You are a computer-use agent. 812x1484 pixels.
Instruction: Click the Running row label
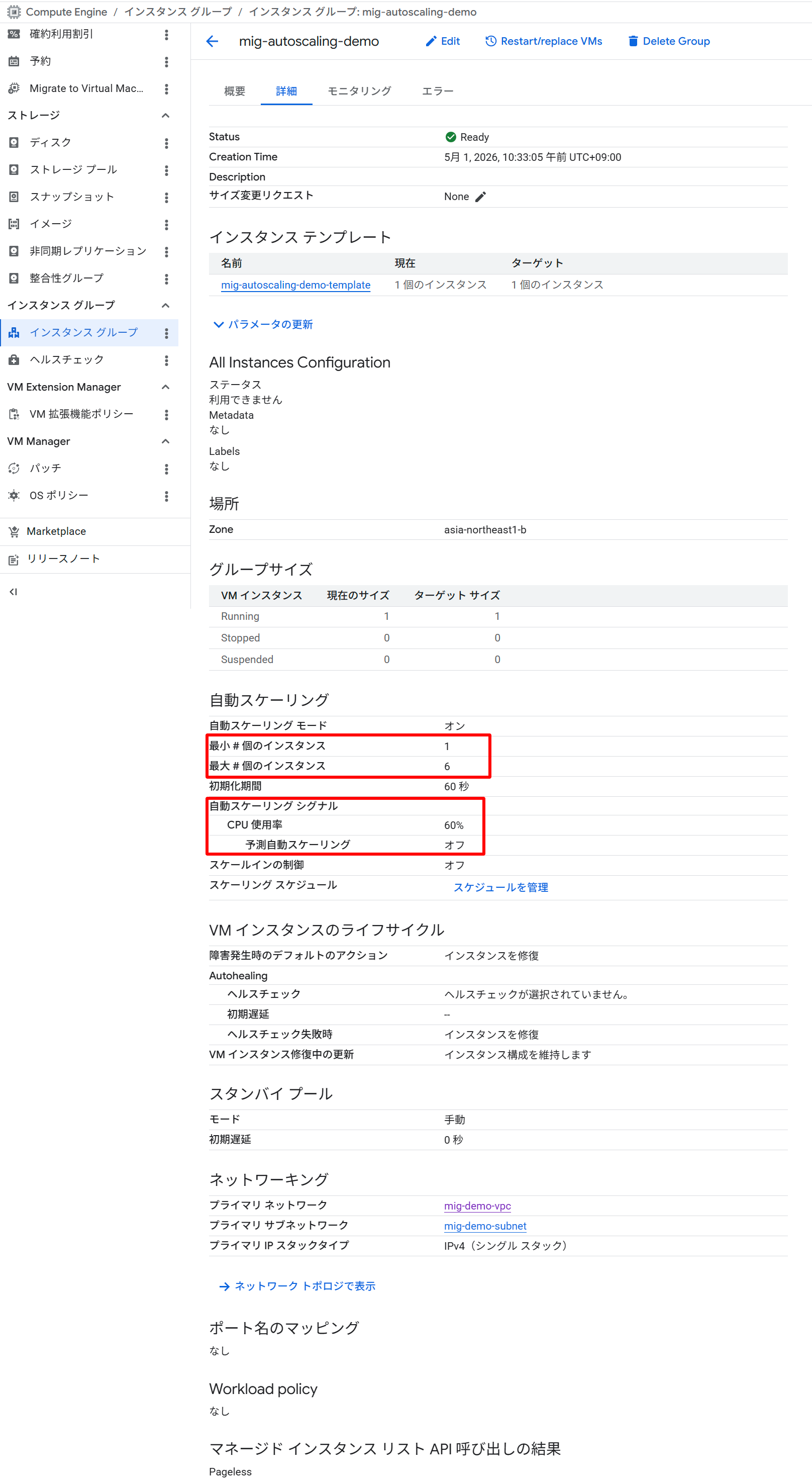[x=240, y=616]
